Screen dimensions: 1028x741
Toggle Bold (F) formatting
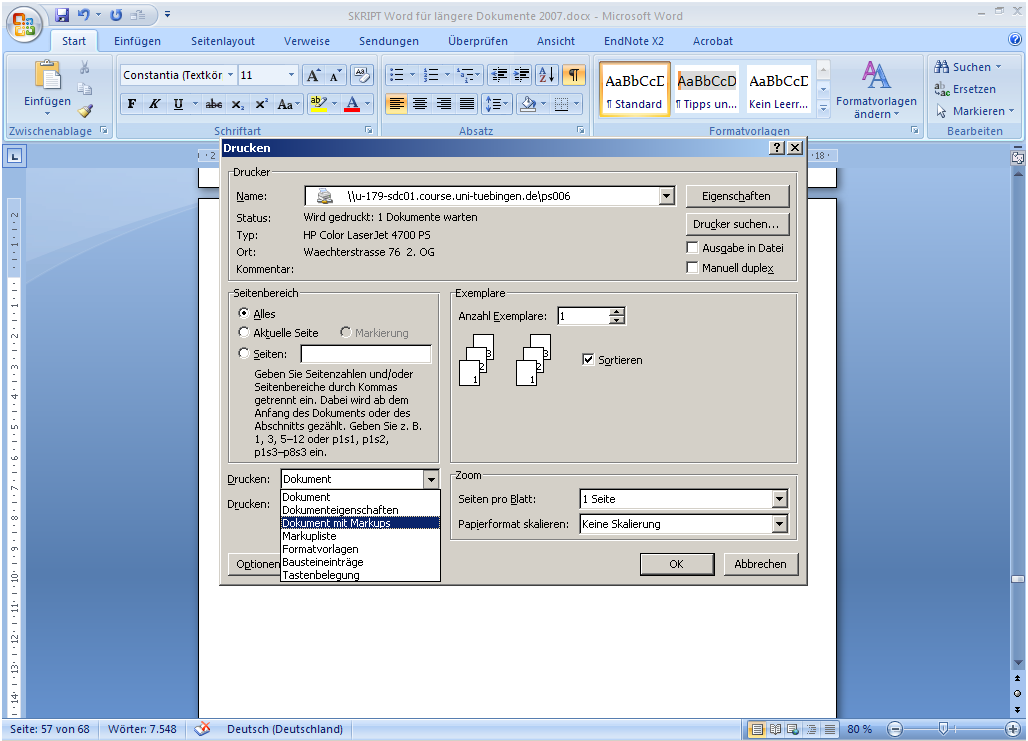(x=132, y=104)
